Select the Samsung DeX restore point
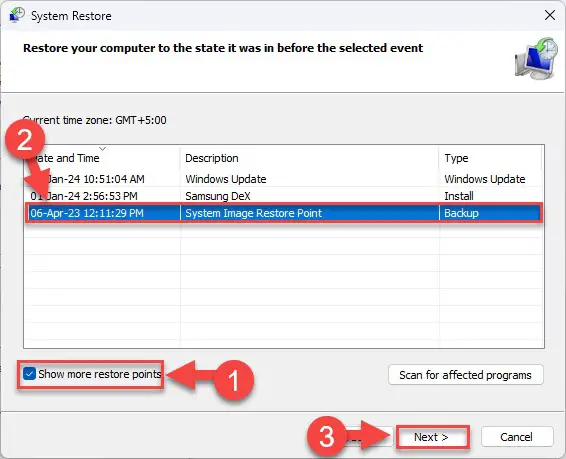566x459 pixels. tap(283, 196)
